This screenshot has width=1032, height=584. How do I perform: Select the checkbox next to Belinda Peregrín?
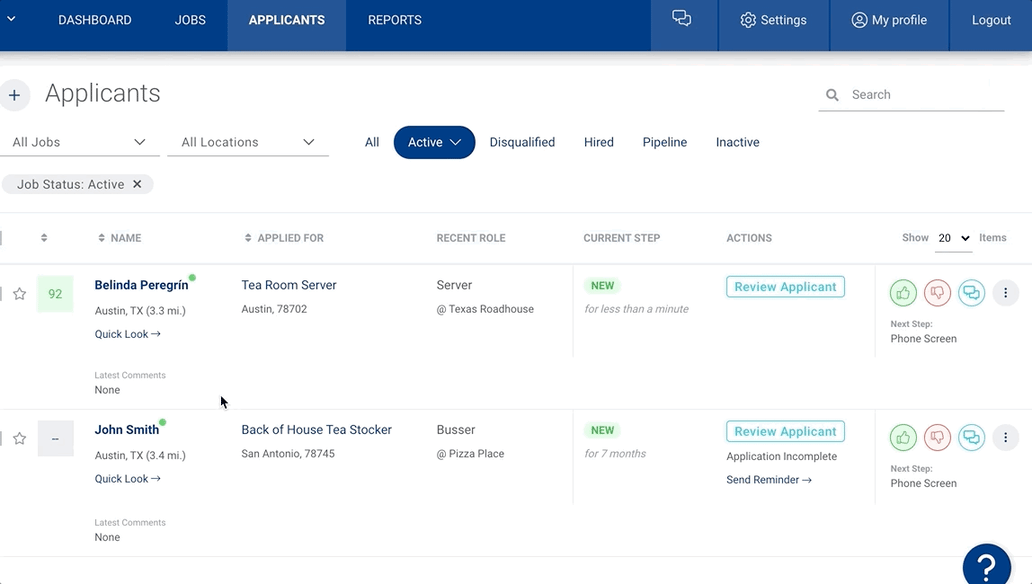3,293
